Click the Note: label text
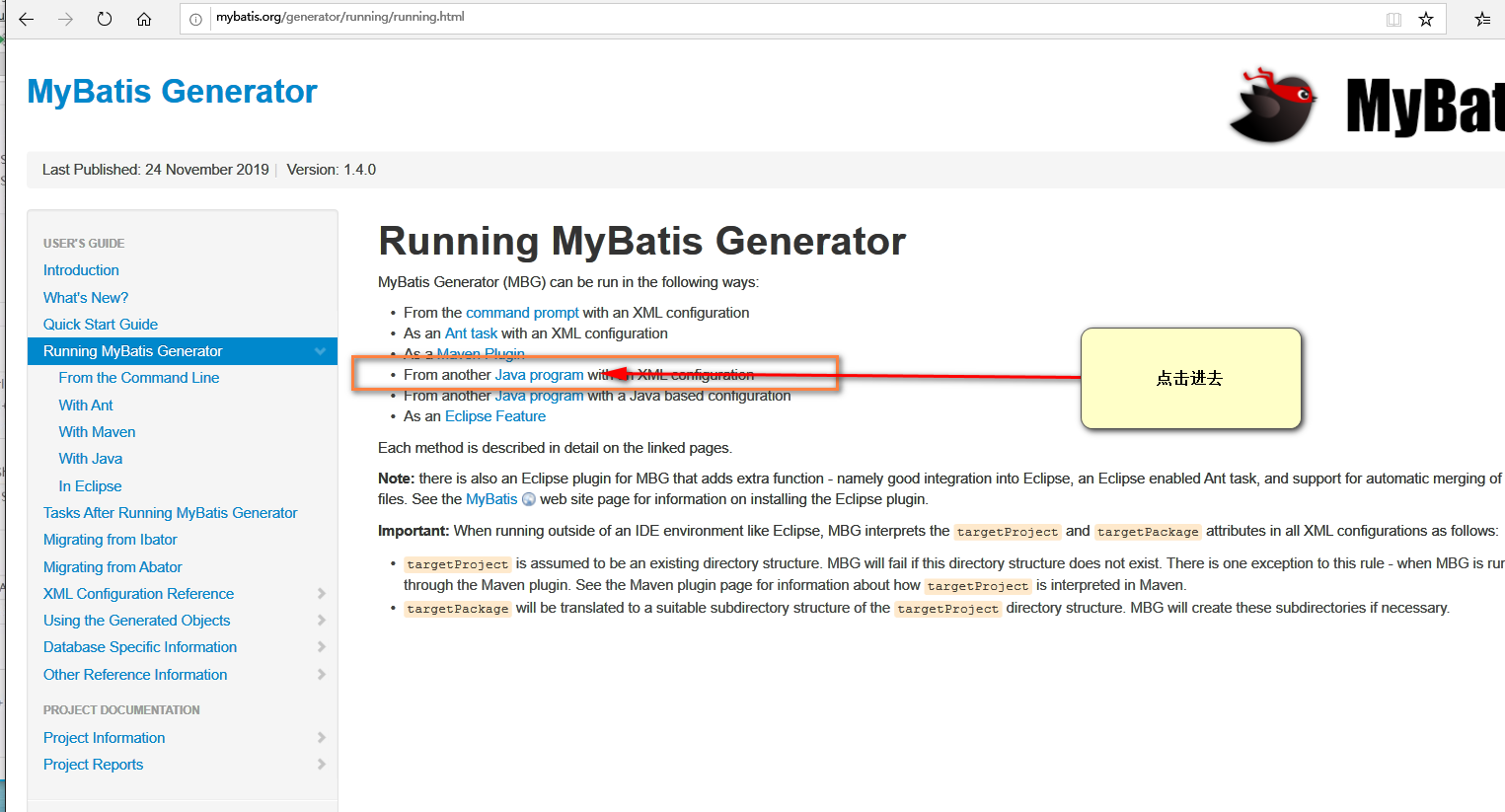This screenshot has height=812, width=1505. coord(396,479)
